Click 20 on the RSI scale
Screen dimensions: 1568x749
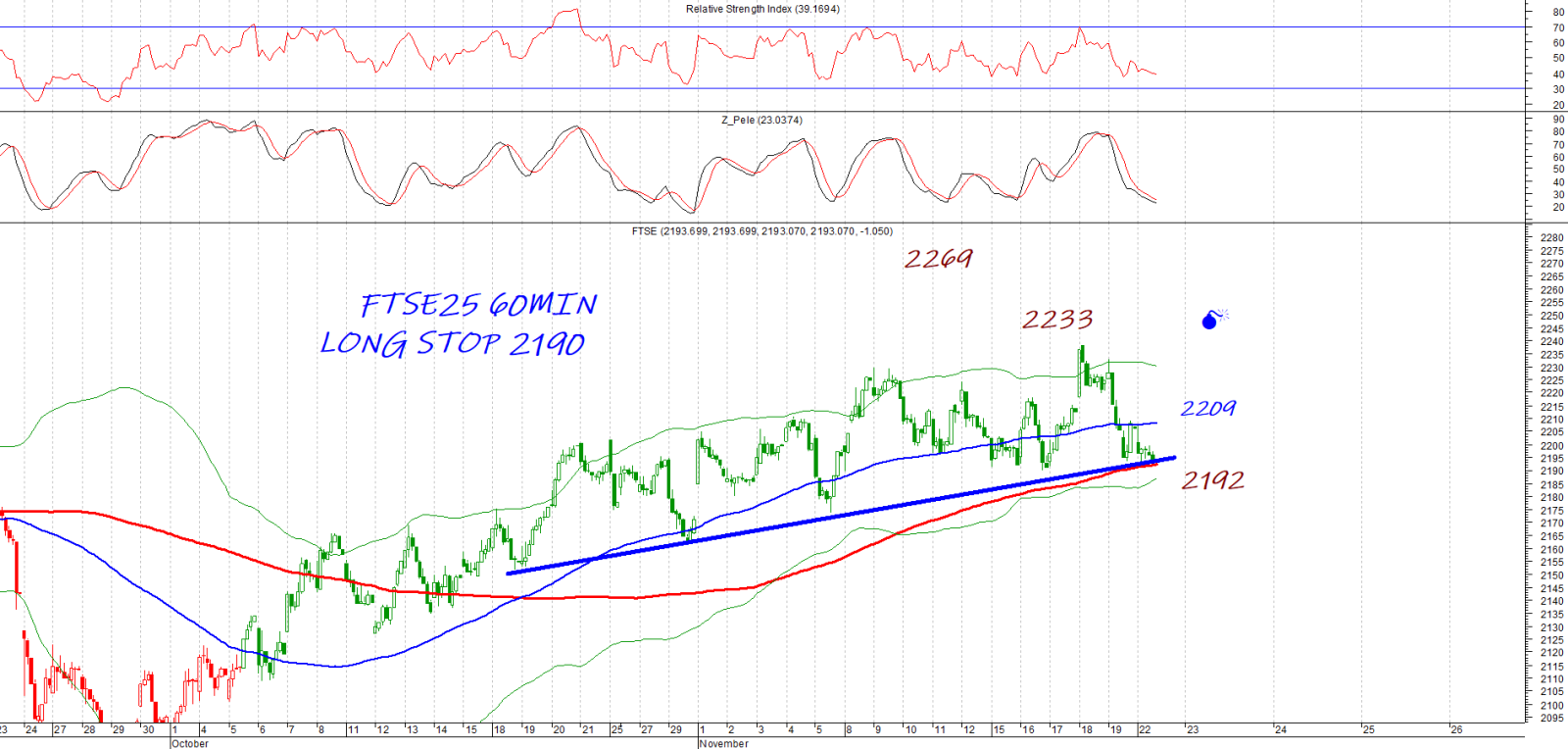click(1558, 105)
